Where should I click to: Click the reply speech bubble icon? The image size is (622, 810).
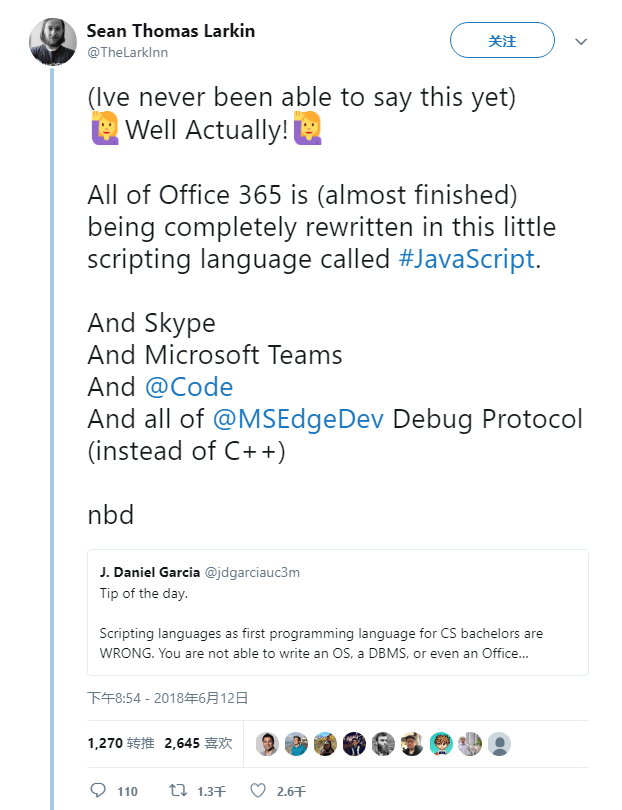[x=98, y=790]
